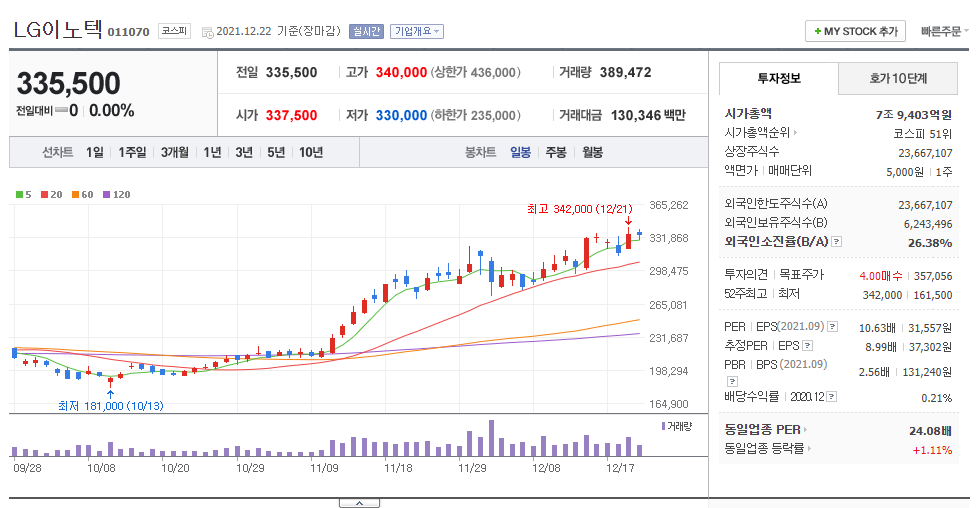
Task: Select the 3개월 line chart period
Action: [x=175, y=152]
